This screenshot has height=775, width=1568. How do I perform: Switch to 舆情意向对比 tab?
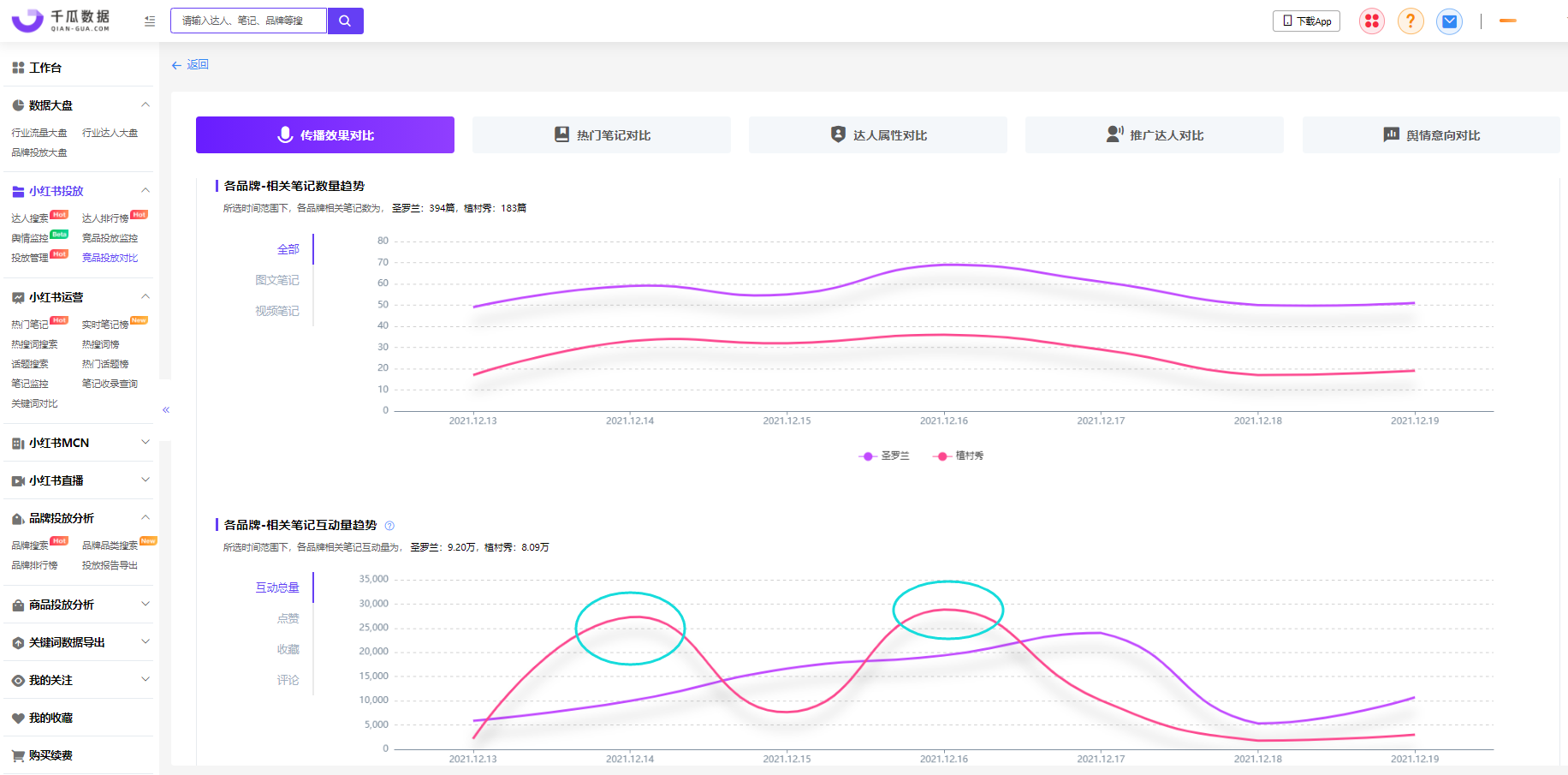coord(1431,135)
